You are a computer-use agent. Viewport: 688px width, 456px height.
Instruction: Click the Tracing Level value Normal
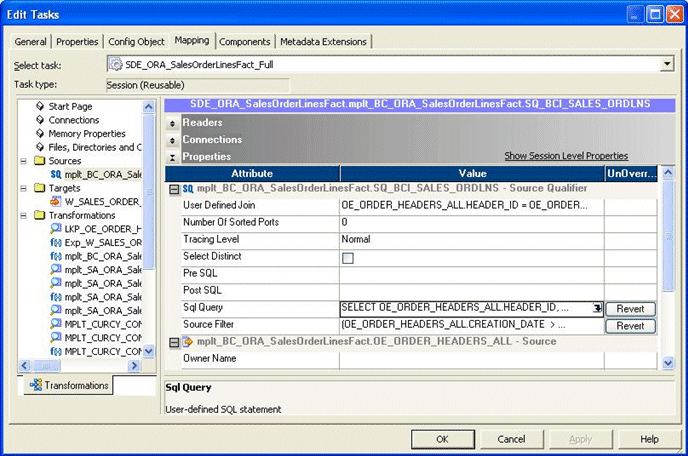[356, 239]
